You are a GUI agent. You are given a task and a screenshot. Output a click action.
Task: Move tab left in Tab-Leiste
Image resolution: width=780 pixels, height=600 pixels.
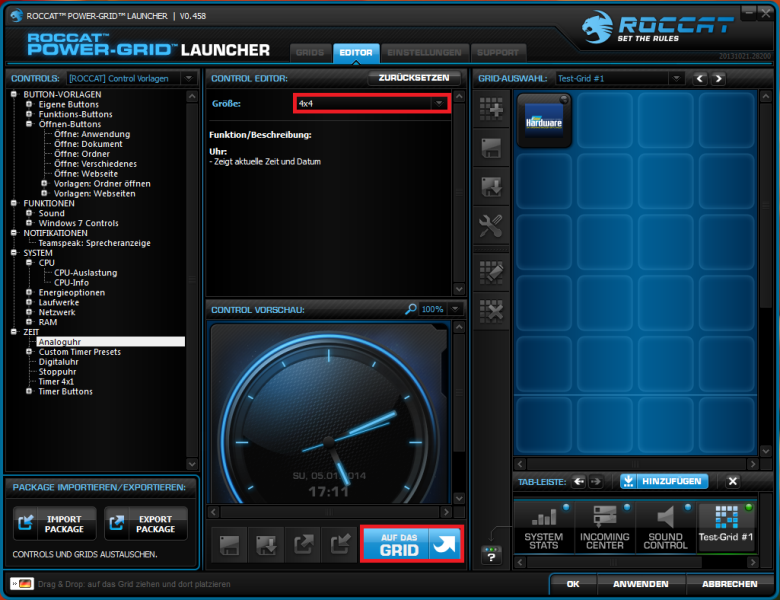579,482
